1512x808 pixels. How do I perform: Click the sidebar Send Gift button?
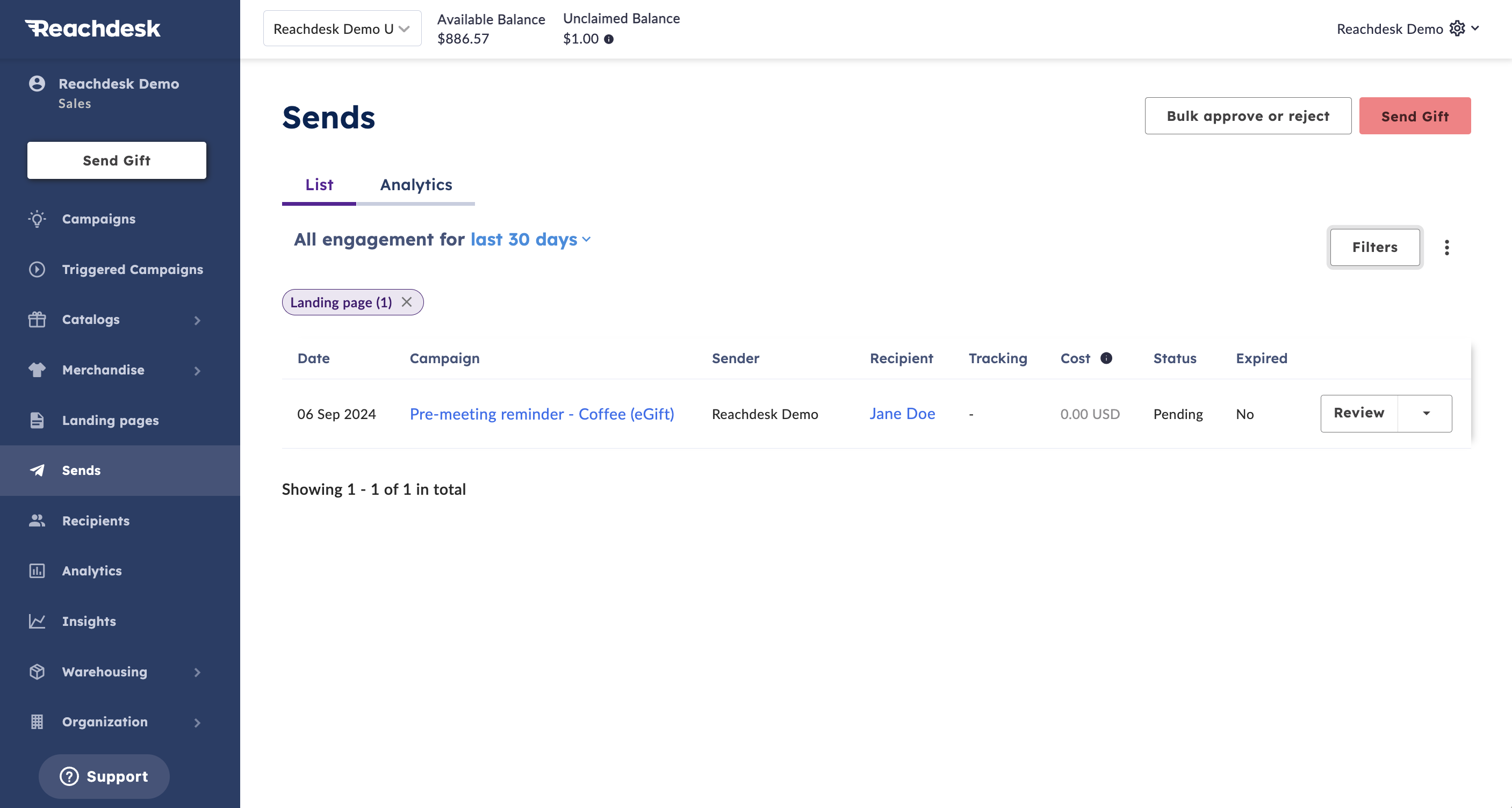(x=117, y=160)
